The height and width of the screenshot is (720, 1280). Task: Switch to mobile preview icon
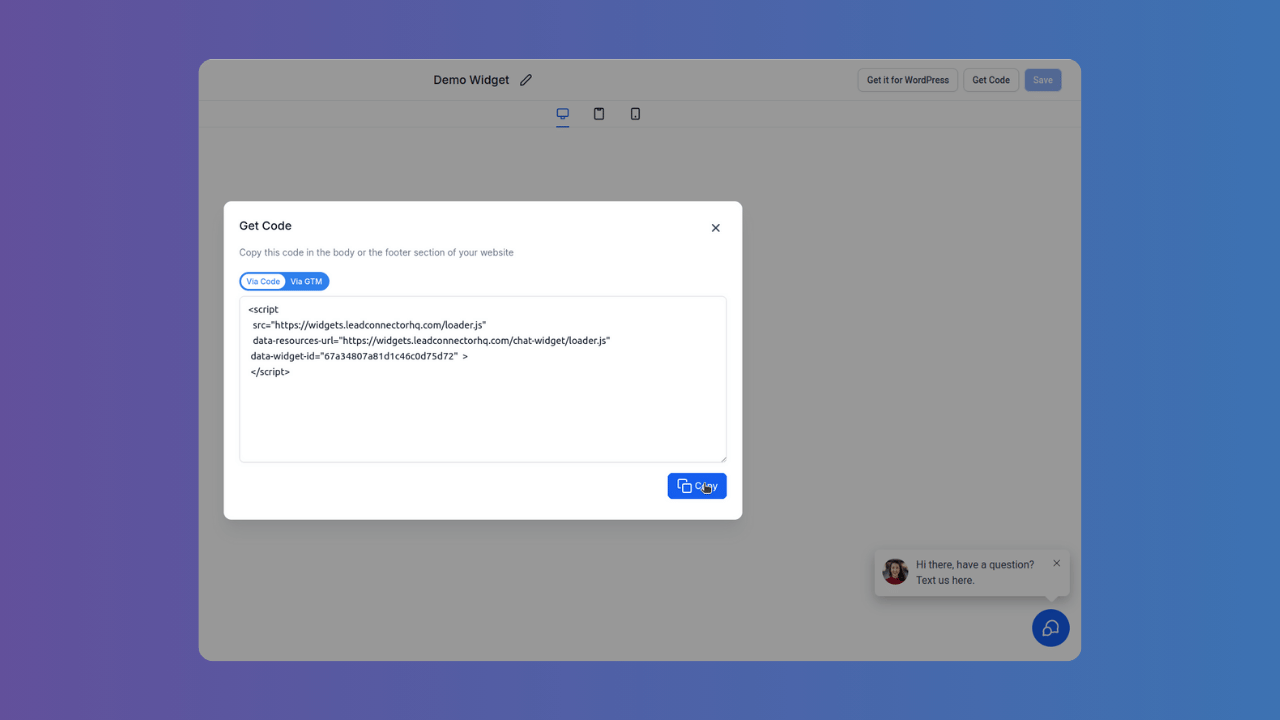pos(635,114)
